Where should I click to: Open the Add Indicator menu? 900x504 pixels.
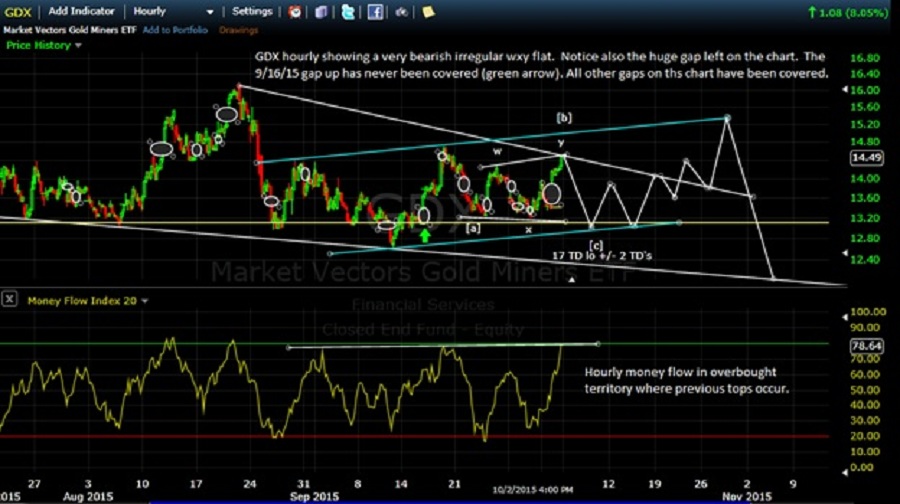(81, 11)
